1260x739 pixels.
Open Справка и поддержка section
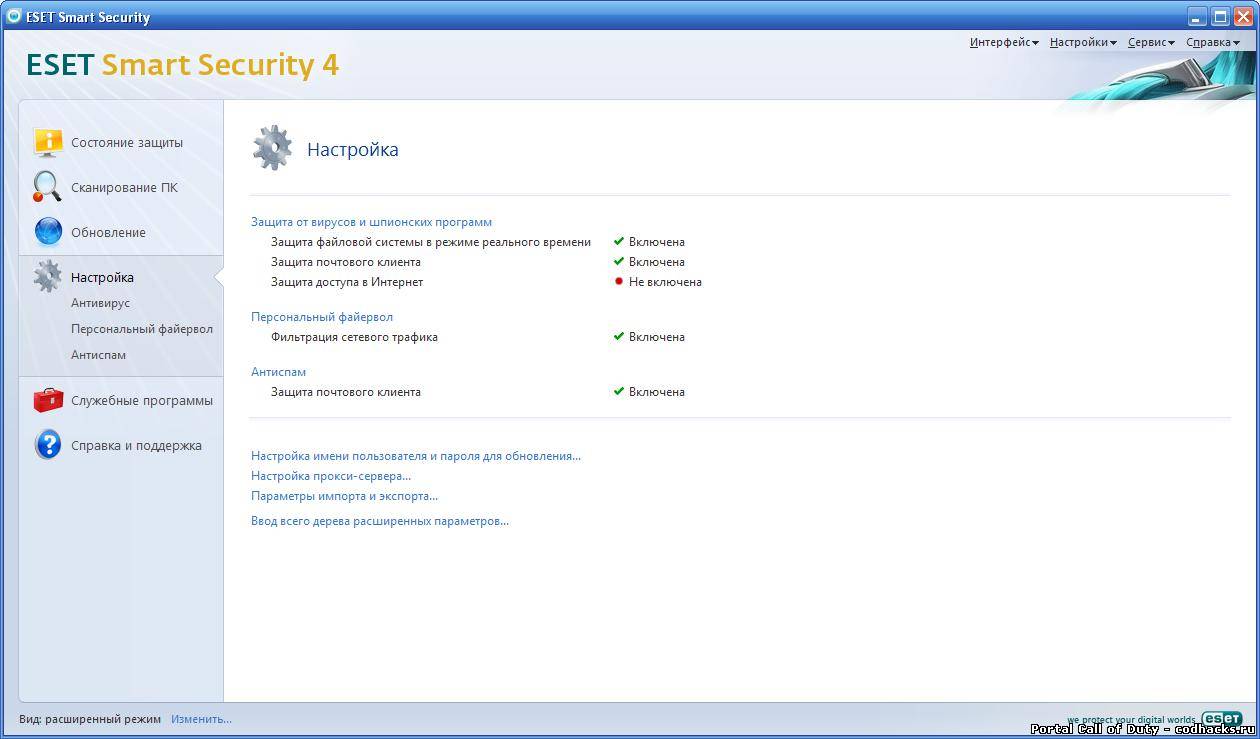(x=136, y=445)
